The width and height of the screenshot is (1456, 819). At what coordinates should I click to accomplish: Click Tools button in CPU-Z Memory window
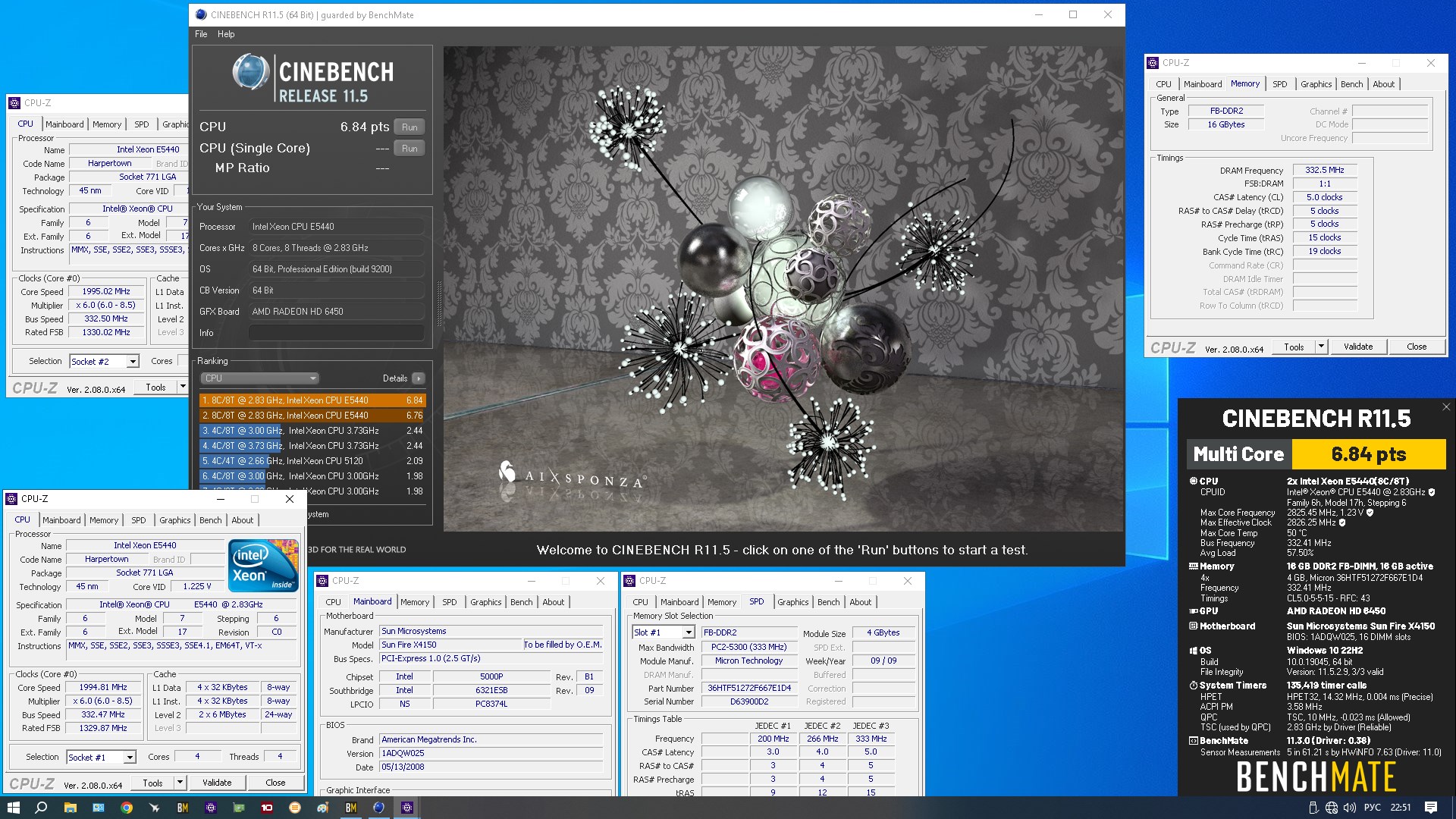(1294, 347)
